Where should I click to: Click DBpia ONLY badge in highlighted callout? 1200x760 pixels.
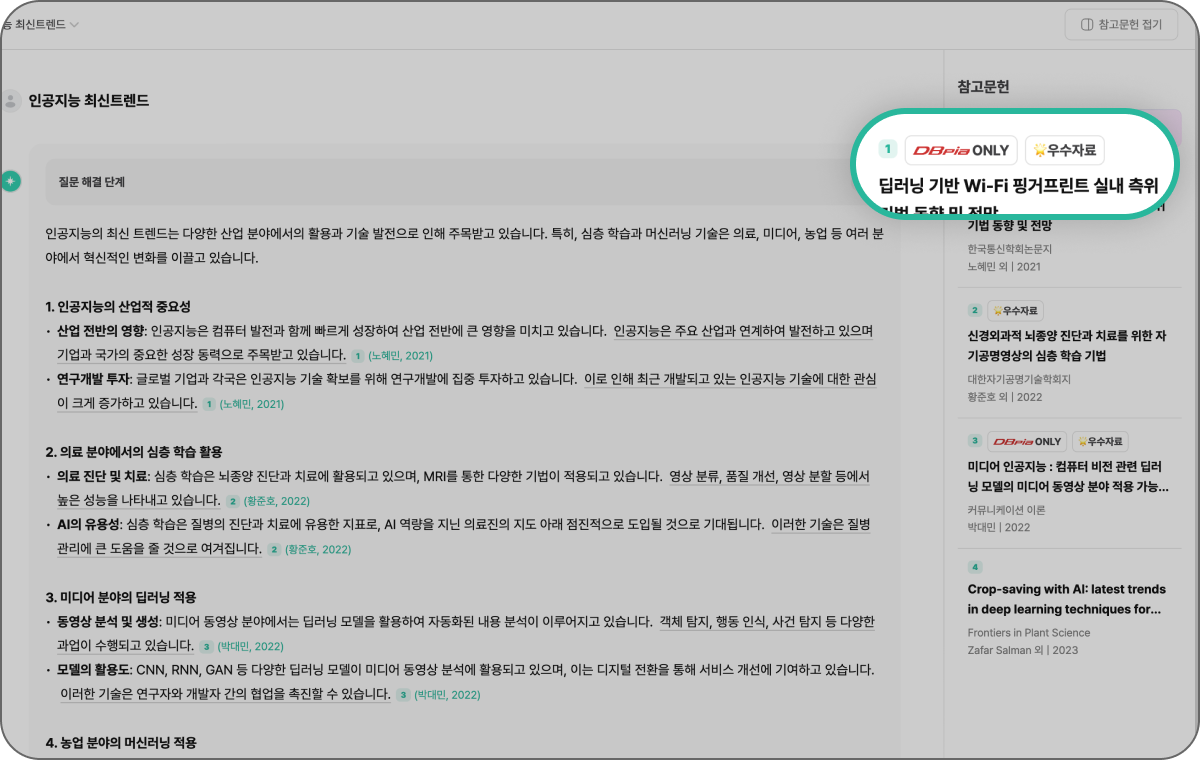coord(960,150)
